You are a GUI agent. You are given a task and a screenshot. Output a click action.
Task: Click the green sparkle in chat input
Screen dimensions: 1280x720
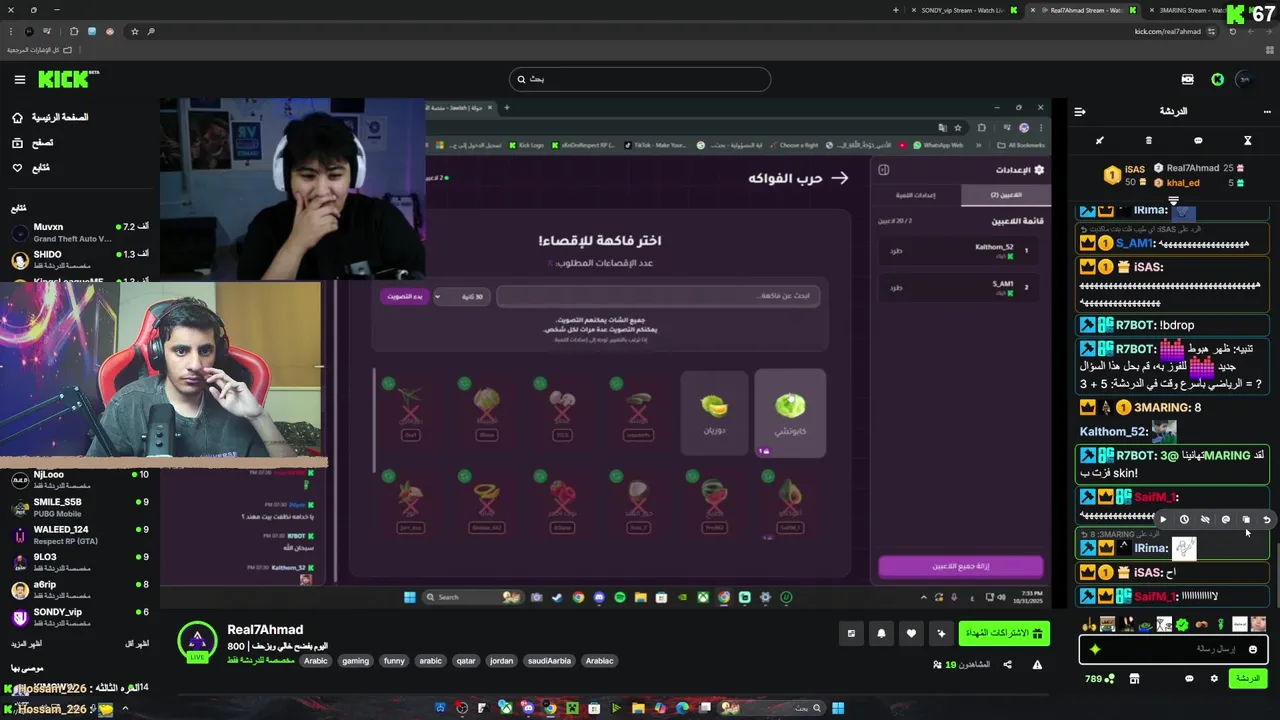pyautogui.click(x=1095, y=650)
